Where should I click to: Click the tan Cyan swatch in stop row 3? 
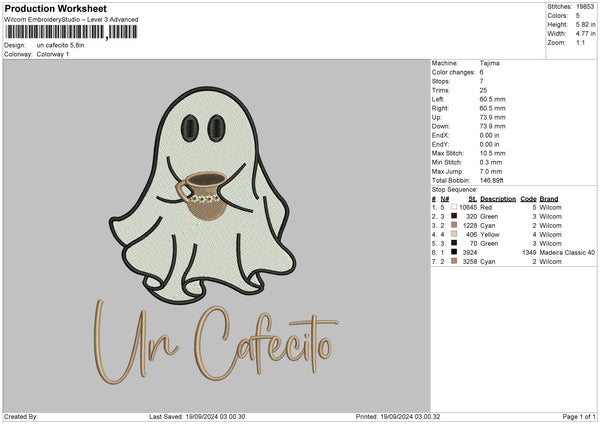tap(453, 225)
